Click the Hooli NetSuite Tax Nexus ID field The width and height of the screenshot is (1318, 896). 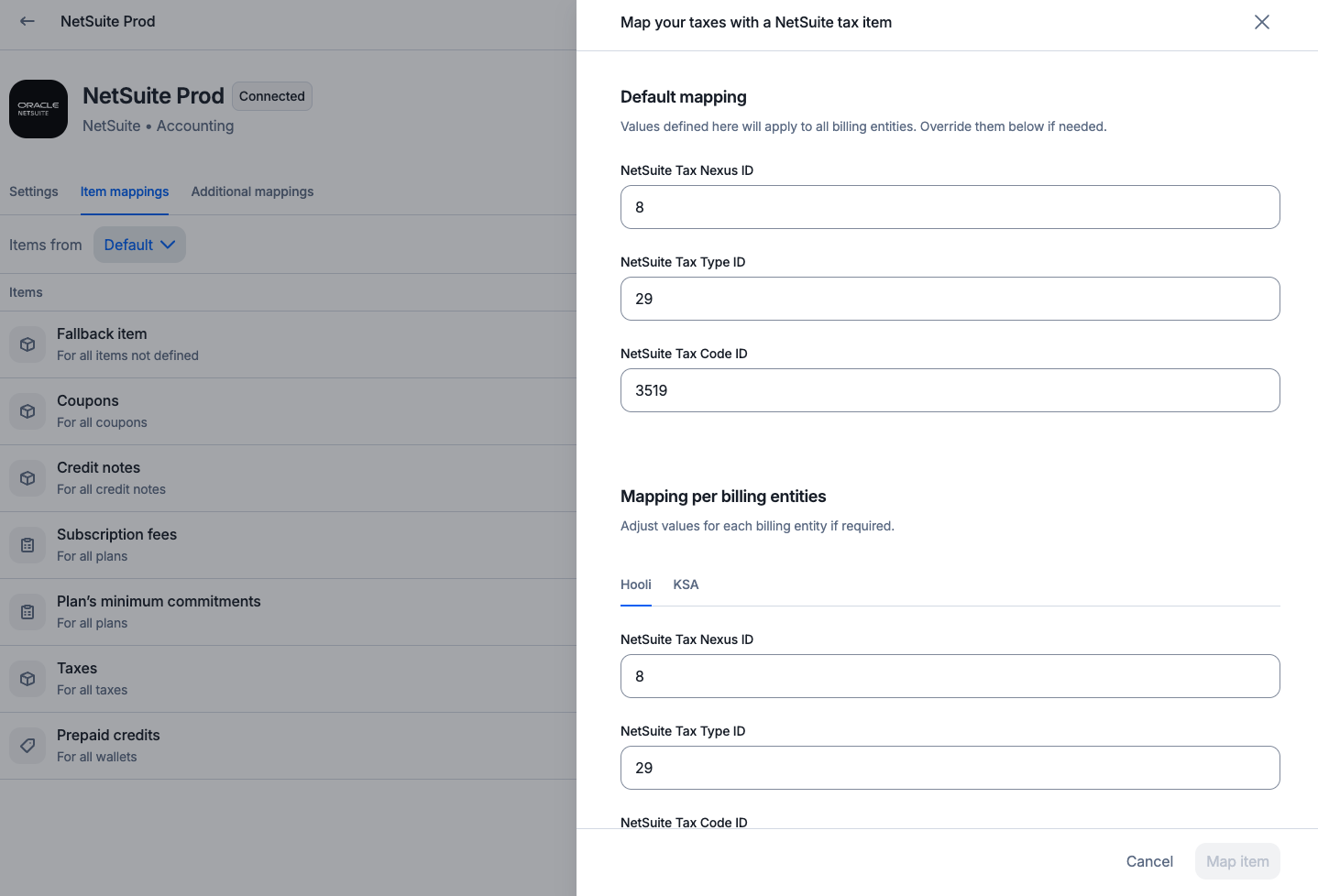coord(950,676)
